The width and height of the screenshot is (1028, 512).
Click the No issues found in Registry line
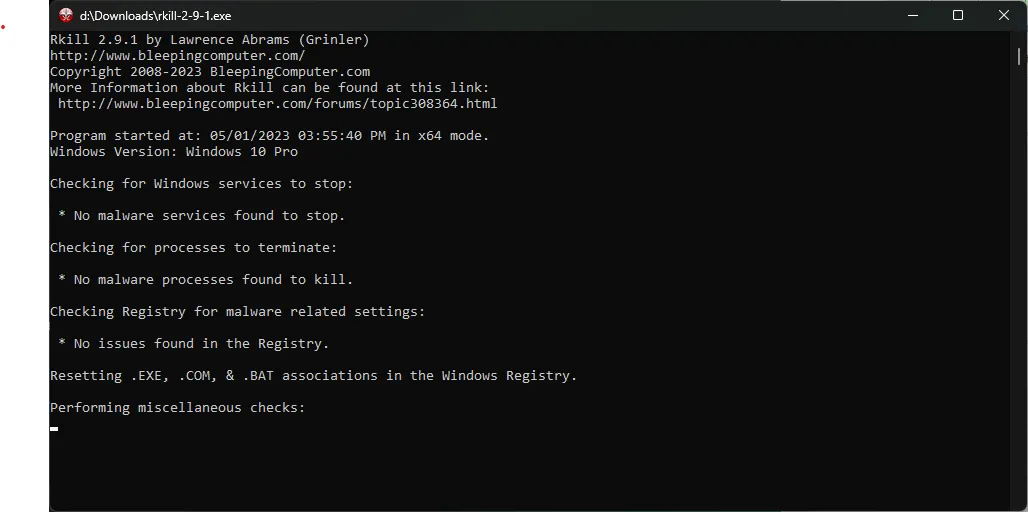click(193, 344)
